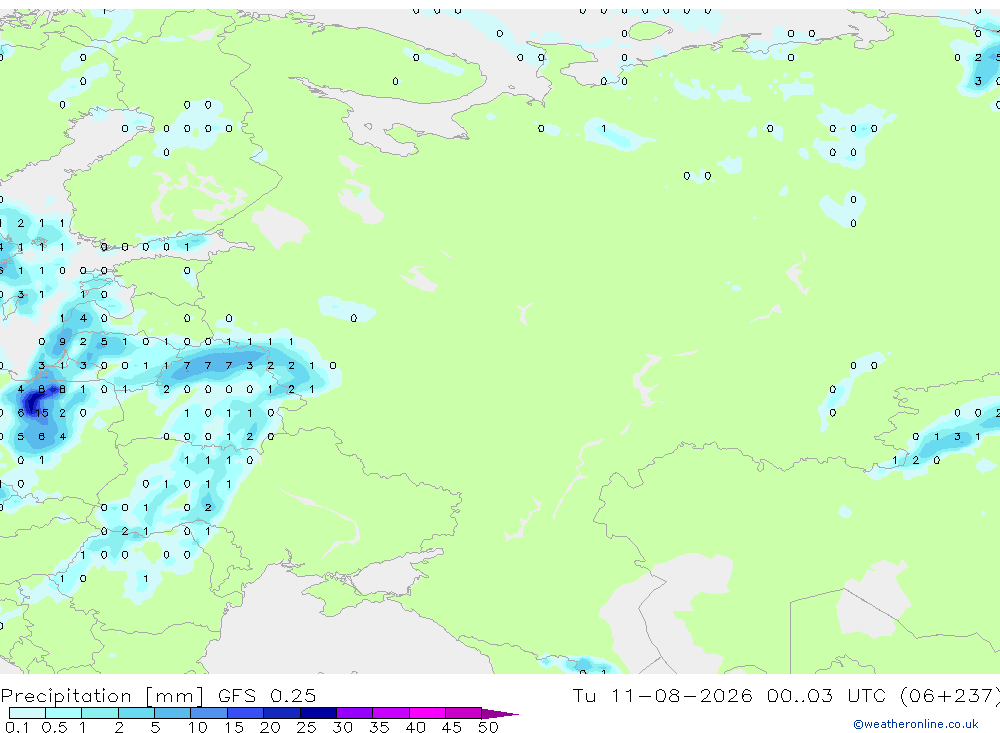This screenshot has height=733, width=1000.
Task: Click the legend label "40"
Action: 416,727
